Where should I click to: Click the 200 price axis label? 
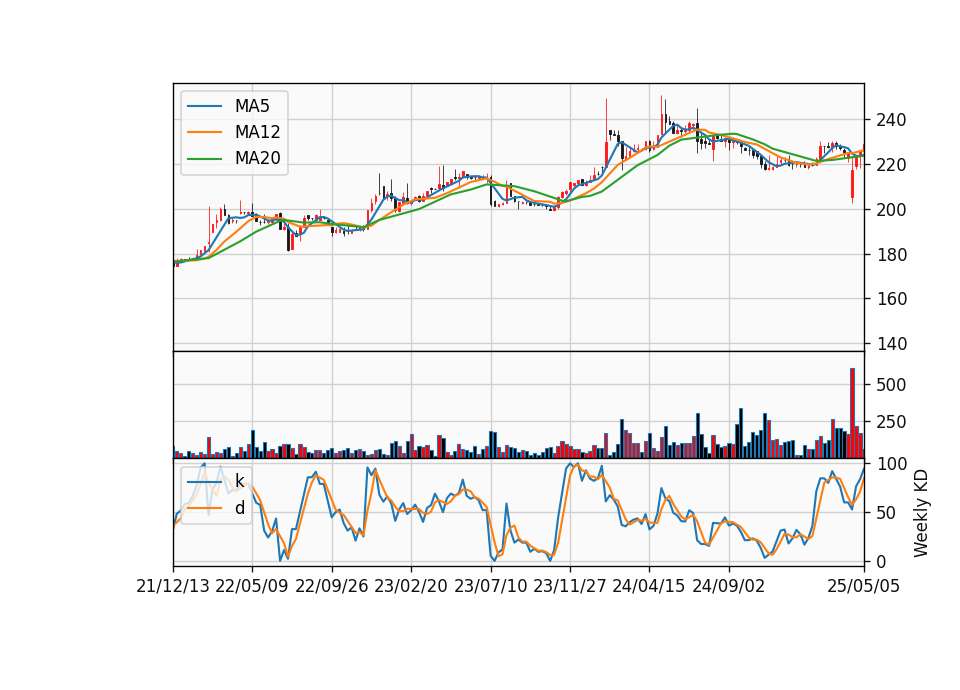coord(891,209)
